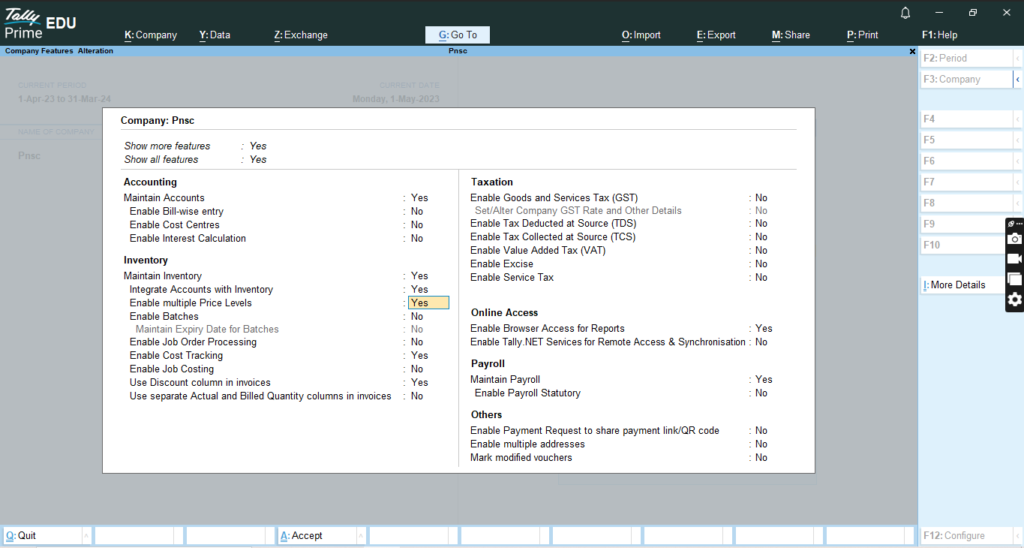This screenshot has height=548, width=1024.
Task: Click Enable Payment Request QR code label
Action: tap(595, 431)
